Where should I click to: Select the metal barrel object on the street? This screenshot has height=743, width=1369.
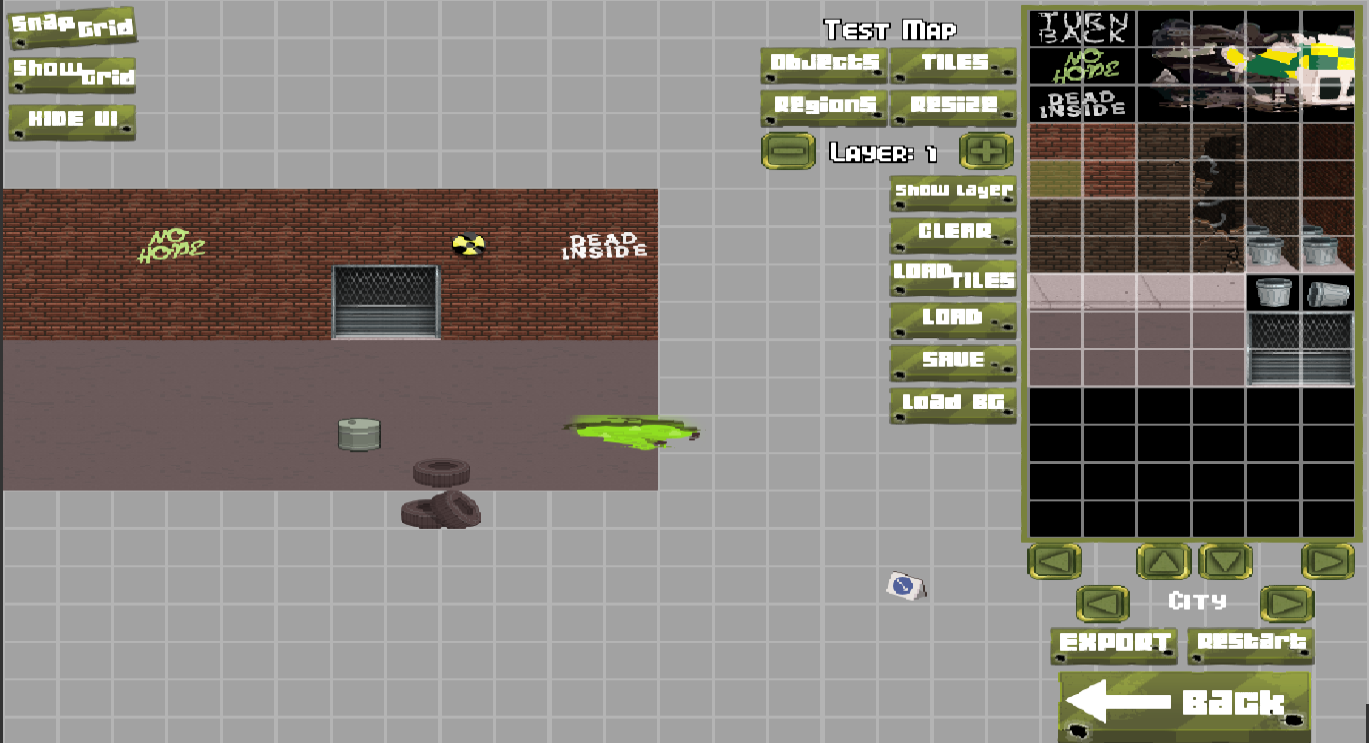click(x=359, y=434)
